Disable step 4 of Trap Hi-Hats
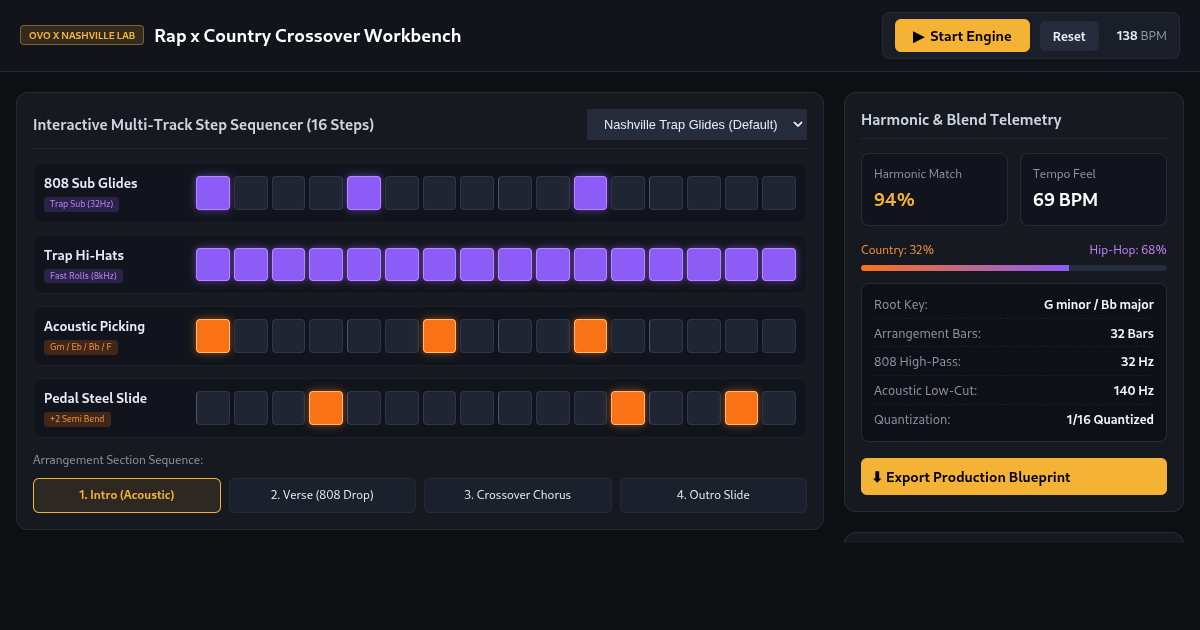The width and height of the screenshot is (1200, 630). coord(326,264)
